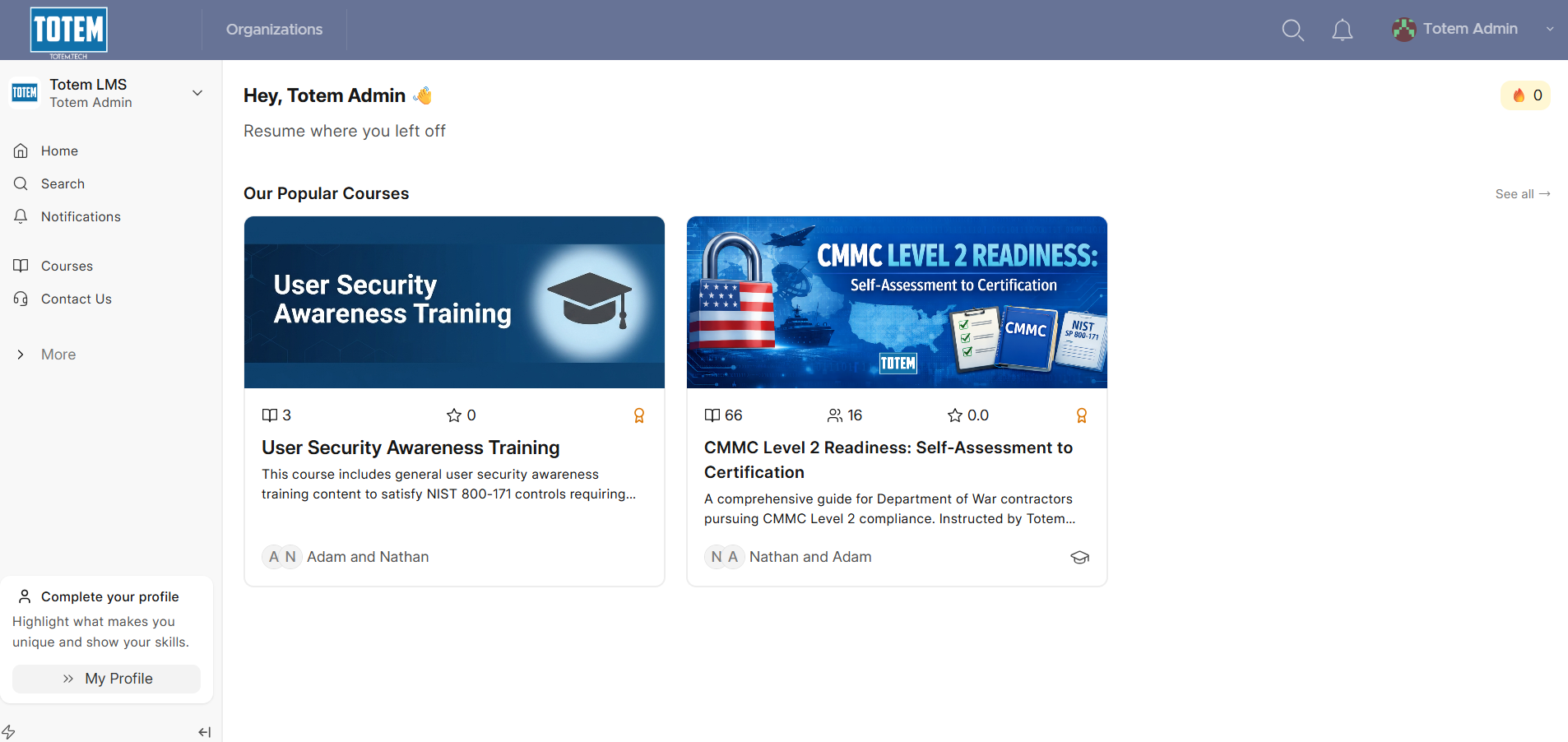Click the User Security course description text
The height and width of the screenshot is (742, 1568).
pos(448,485)
